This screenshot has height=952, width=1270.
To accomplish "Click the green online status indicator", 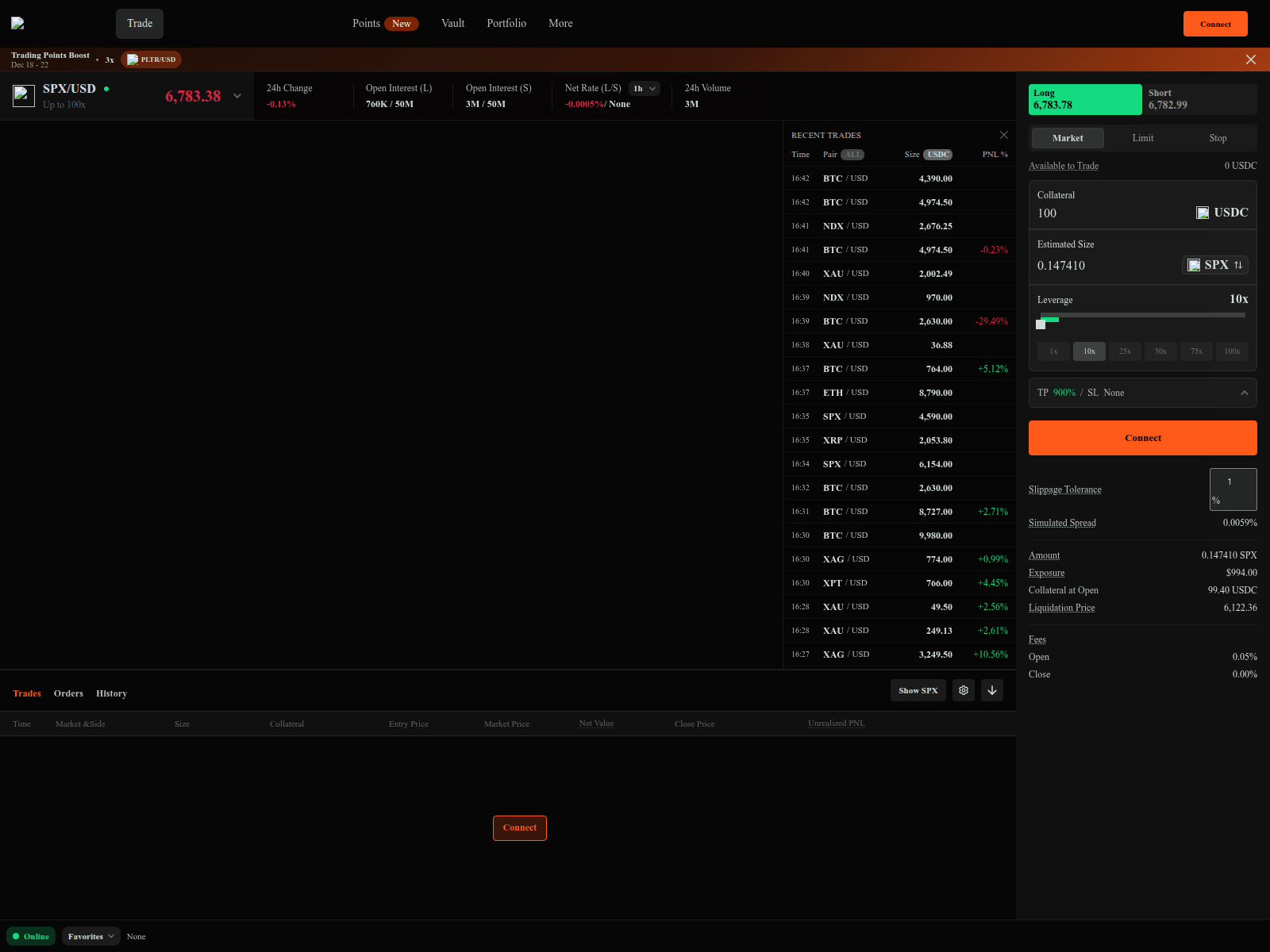I will [17, 936].
